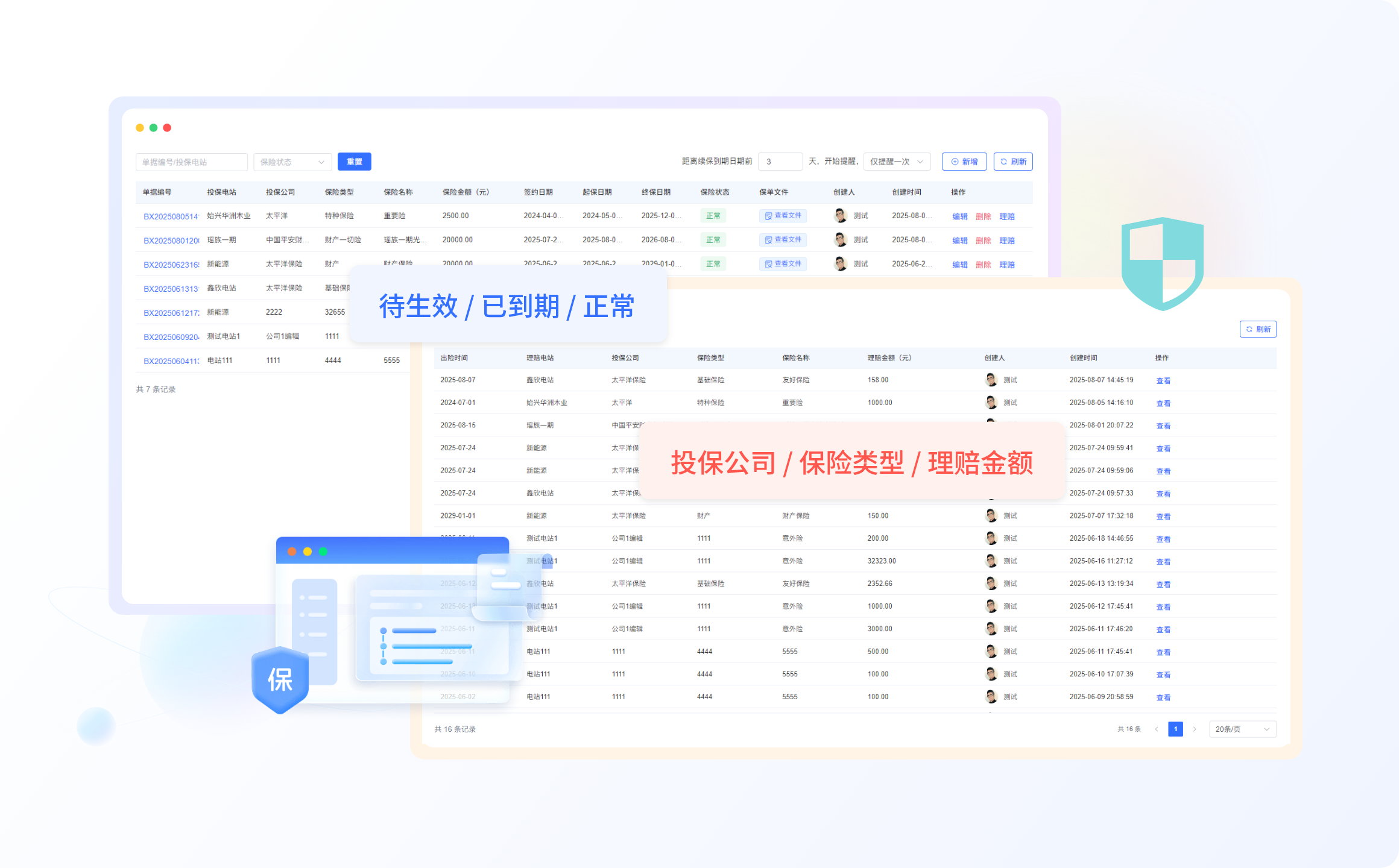Open policy link BX2025080514
This screenshot has width=1399, height=868.
(x=171, y=216)
